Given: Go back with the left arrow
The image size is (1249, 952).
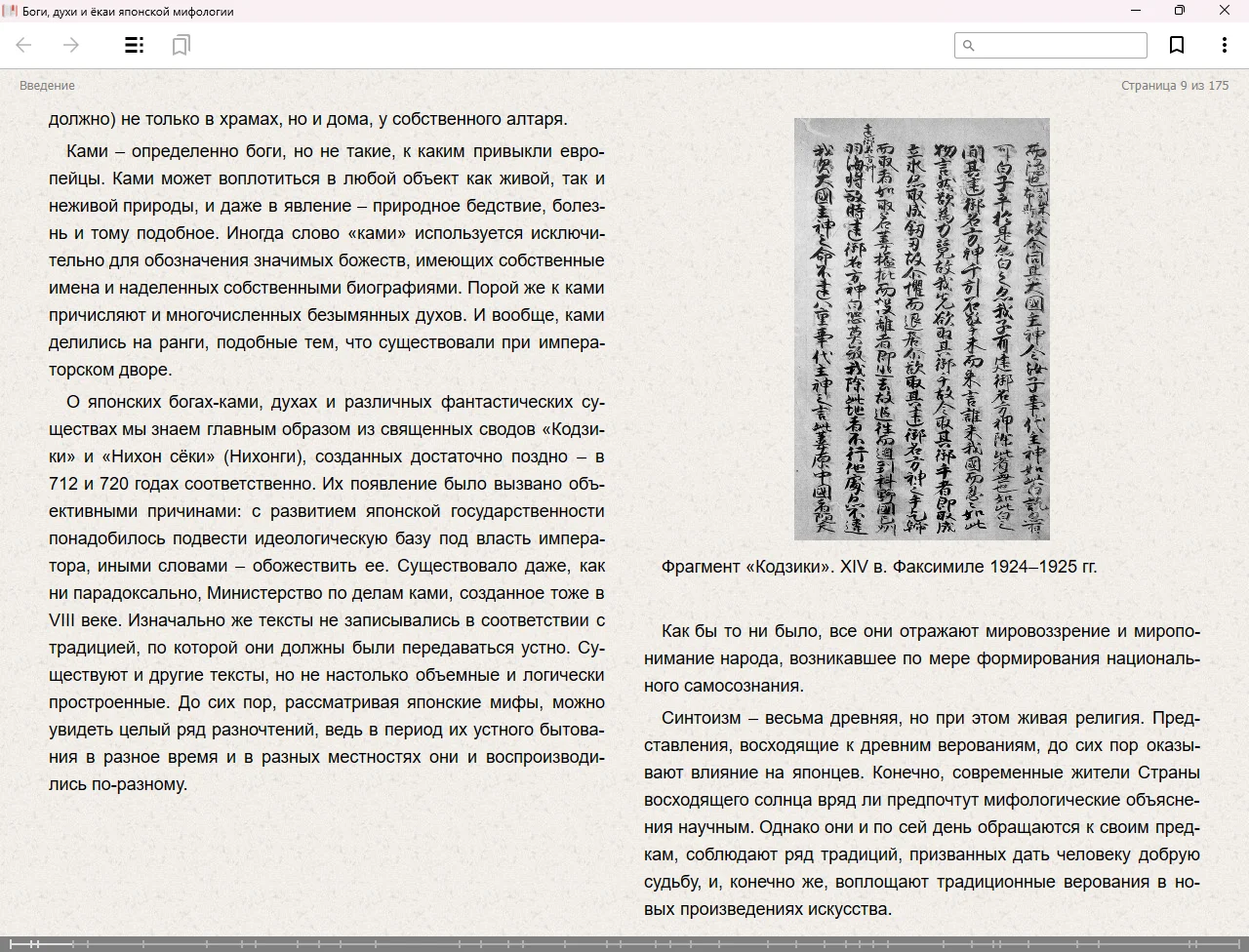Looking at the screenshot, I should [24, 45].
